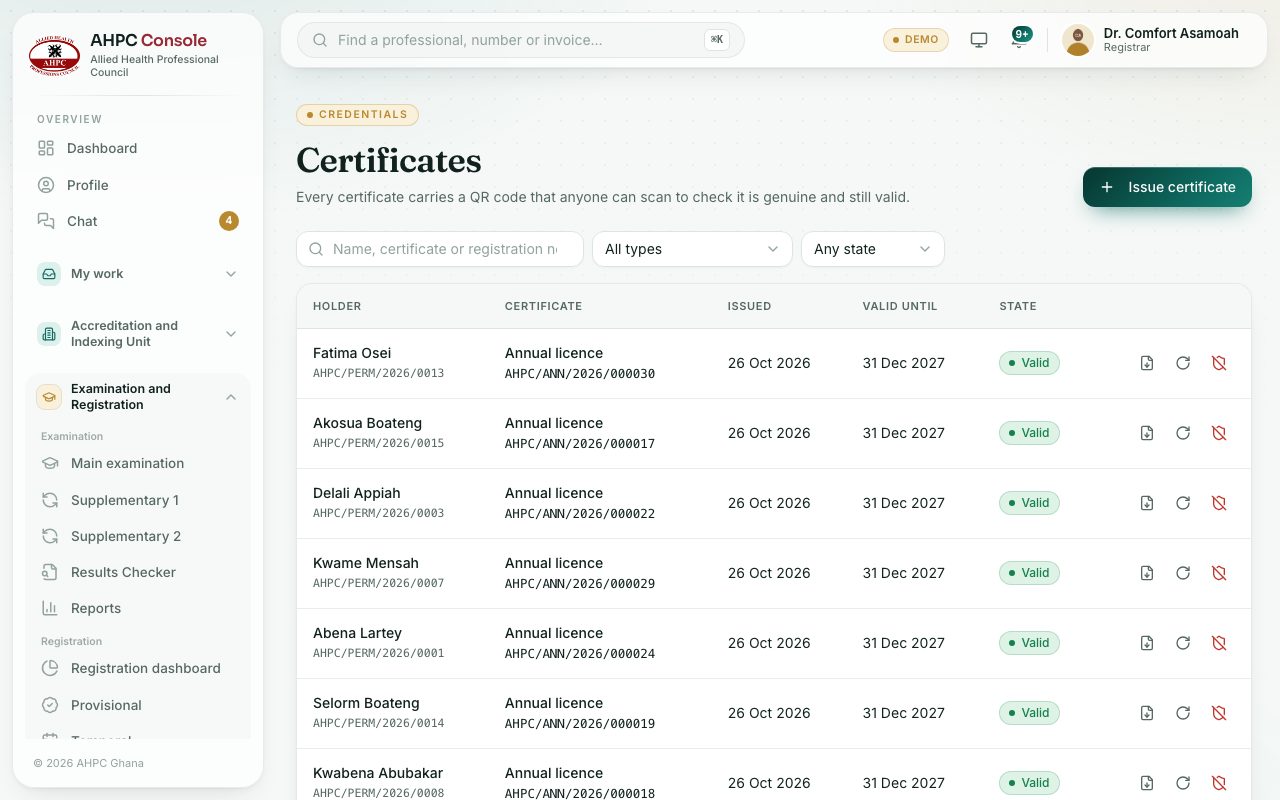
Task: Renew Fatima Osei's annual licence
Action: click(1183, 363)
